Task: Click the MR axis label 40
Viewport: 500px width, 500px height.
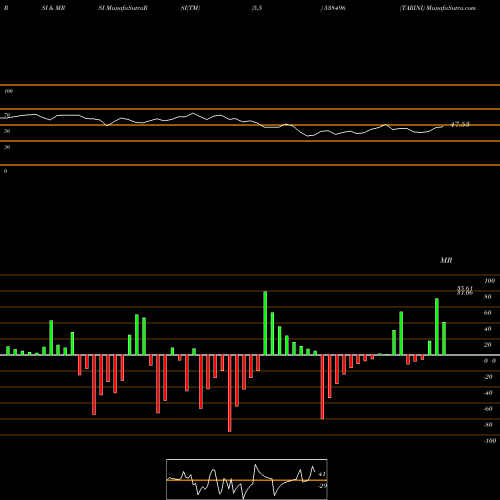Action: [x=488, y=329]
